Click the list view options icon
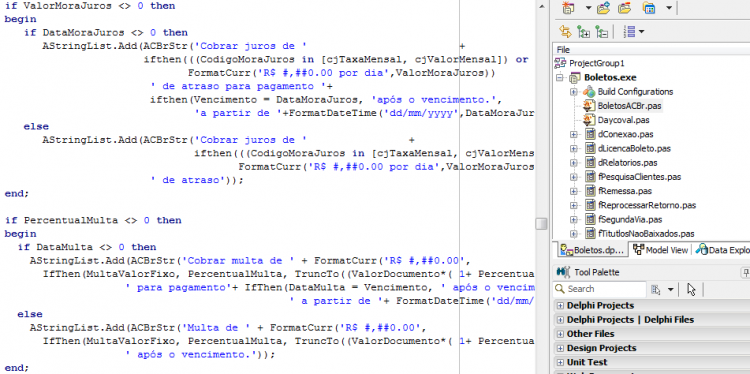Screen dimensions: 750x374 tap(629, 32)
